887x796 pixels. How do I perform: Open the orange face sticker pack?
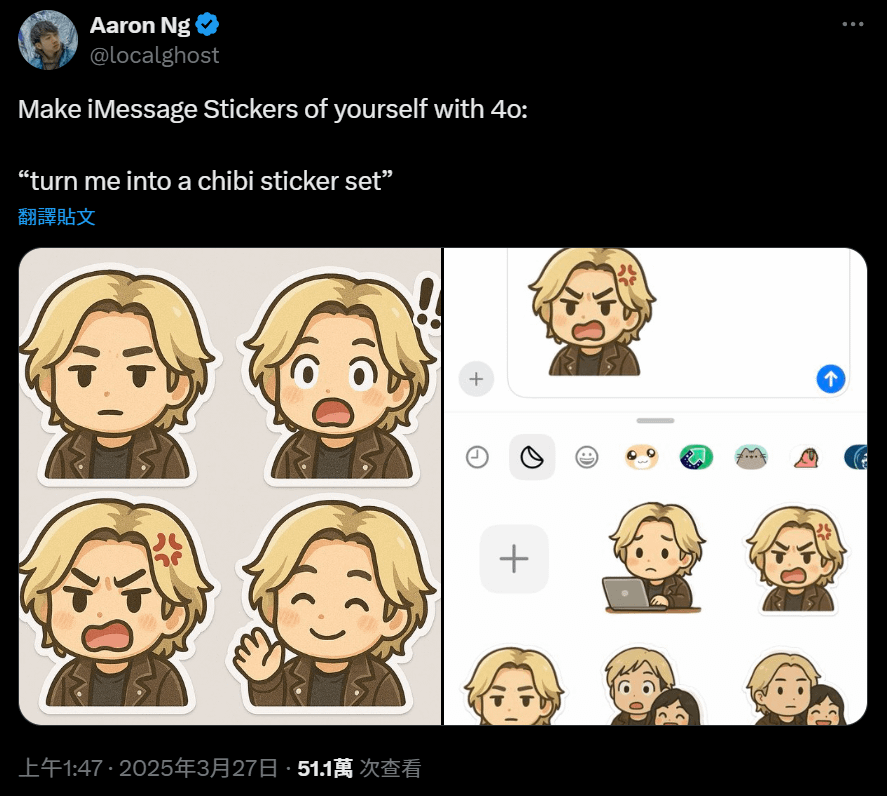point(641,457)
